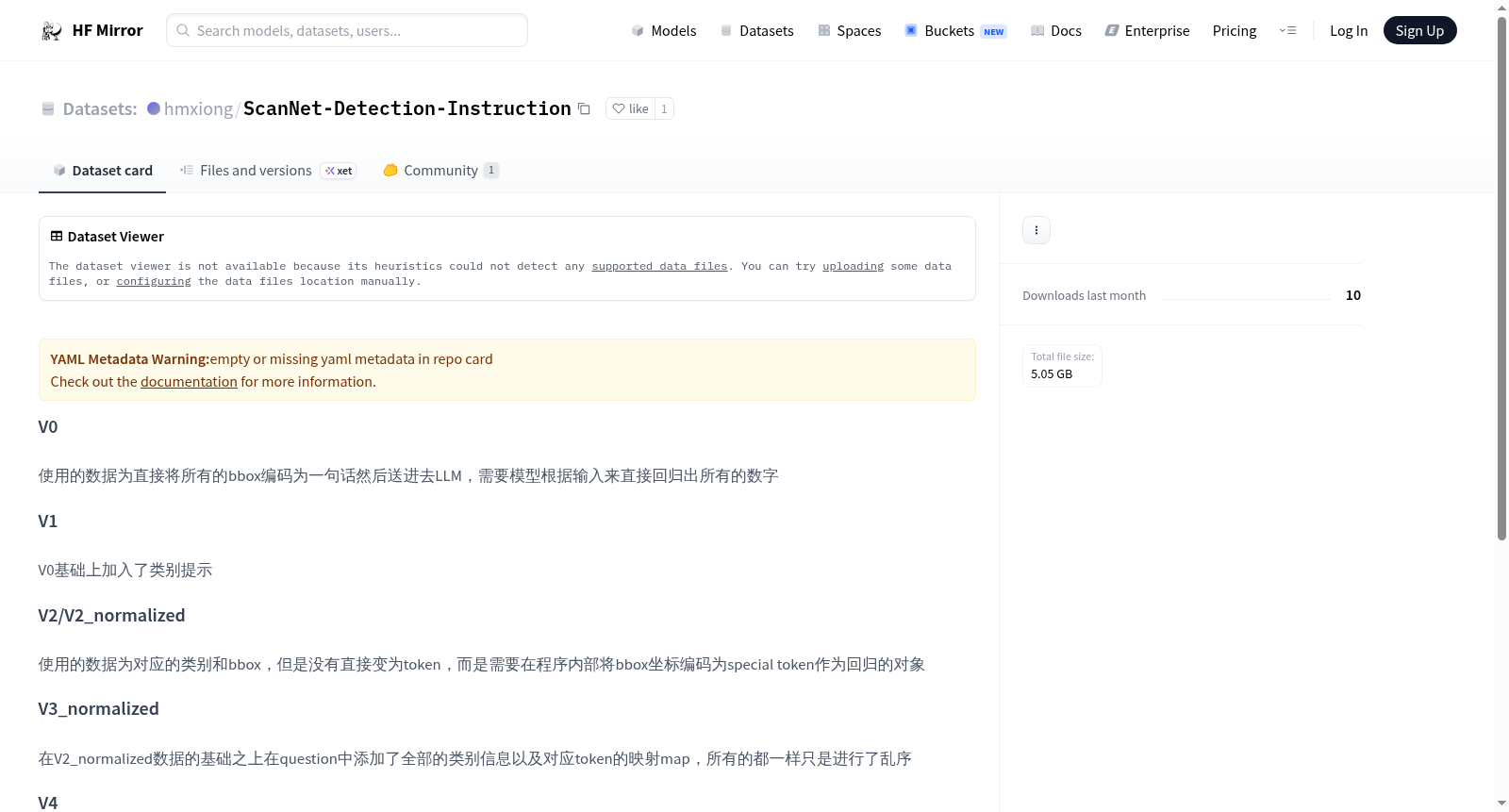Click the Datasets breadcrumb icon
Viewport: 1509px width, 812px height.
tap(48, 108)
